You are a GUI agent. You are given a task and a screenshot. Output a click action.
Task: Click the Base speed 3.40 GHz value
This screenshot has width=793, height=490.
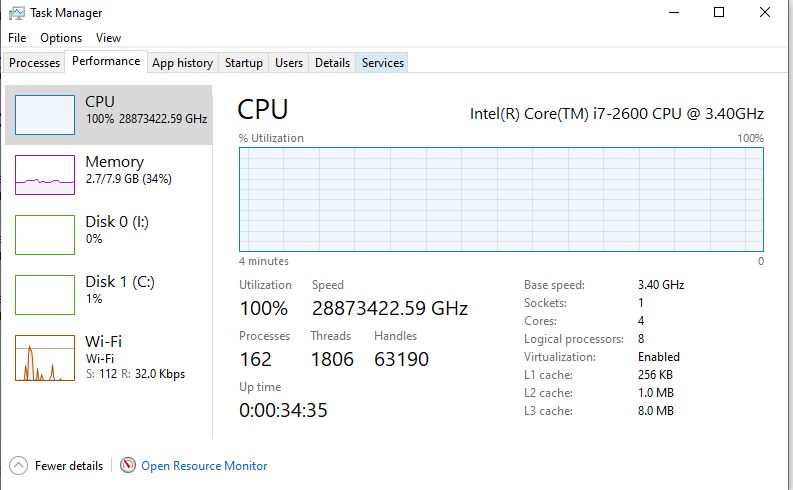coord(661,285)
